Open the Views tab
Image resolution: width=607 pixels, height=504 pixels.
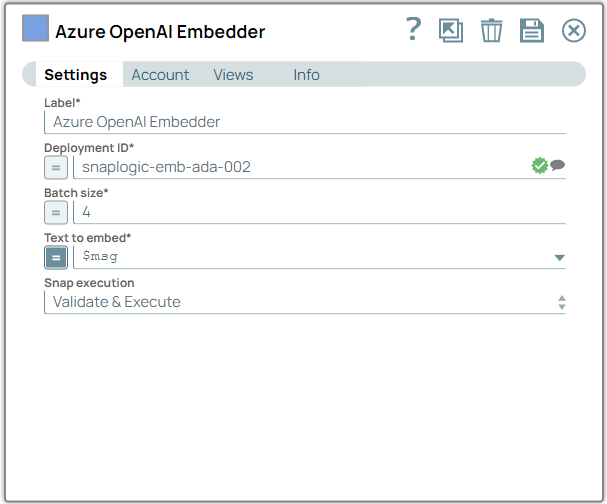pos(233,75)
